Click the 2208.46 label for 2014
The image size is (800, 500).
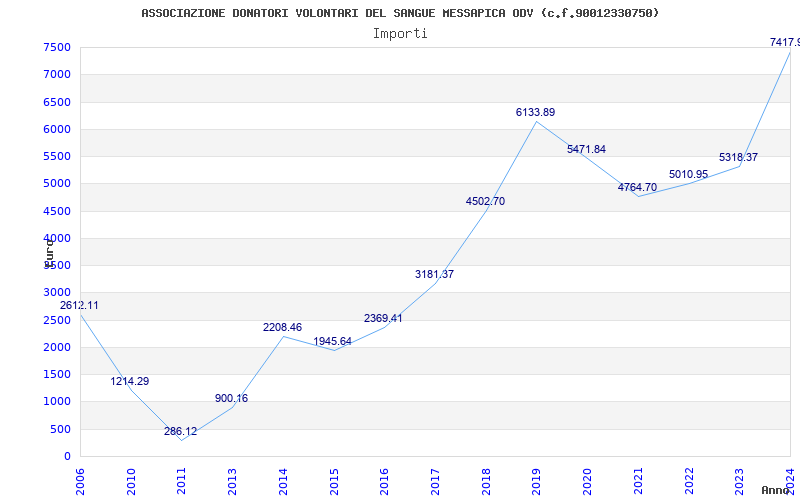[283, 328]
